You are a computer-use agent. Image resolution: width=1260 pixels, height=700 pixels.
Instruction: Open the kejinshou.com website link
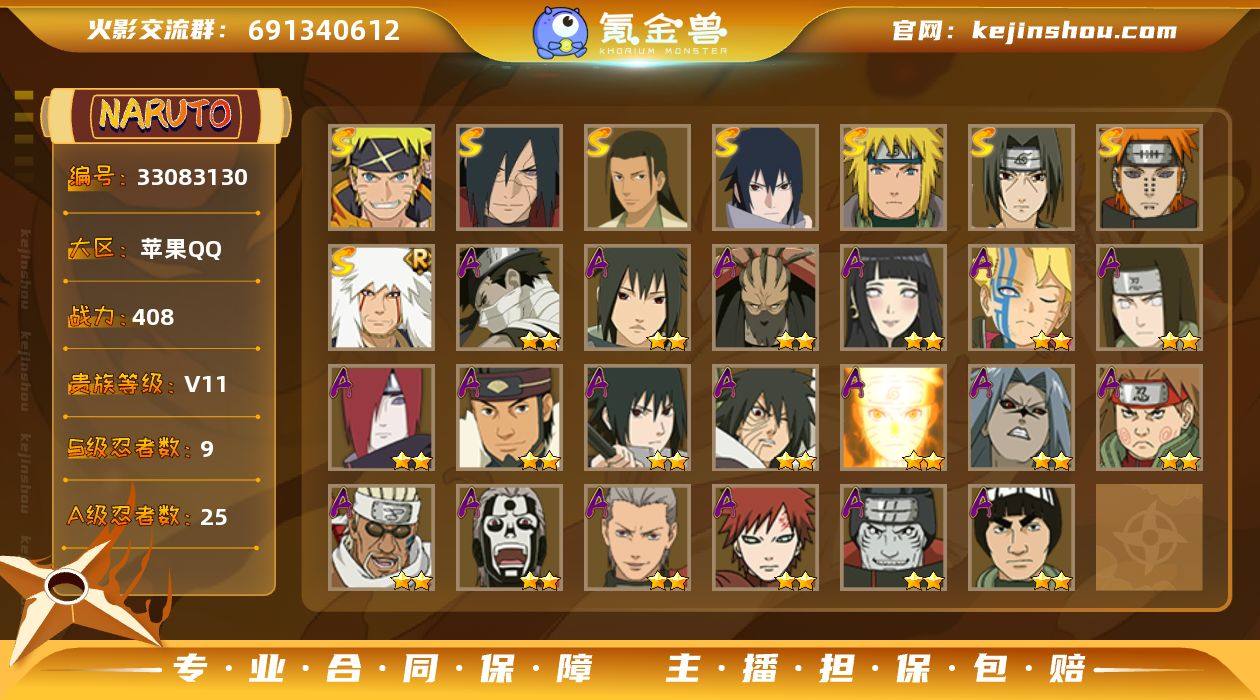point(1074,31)
